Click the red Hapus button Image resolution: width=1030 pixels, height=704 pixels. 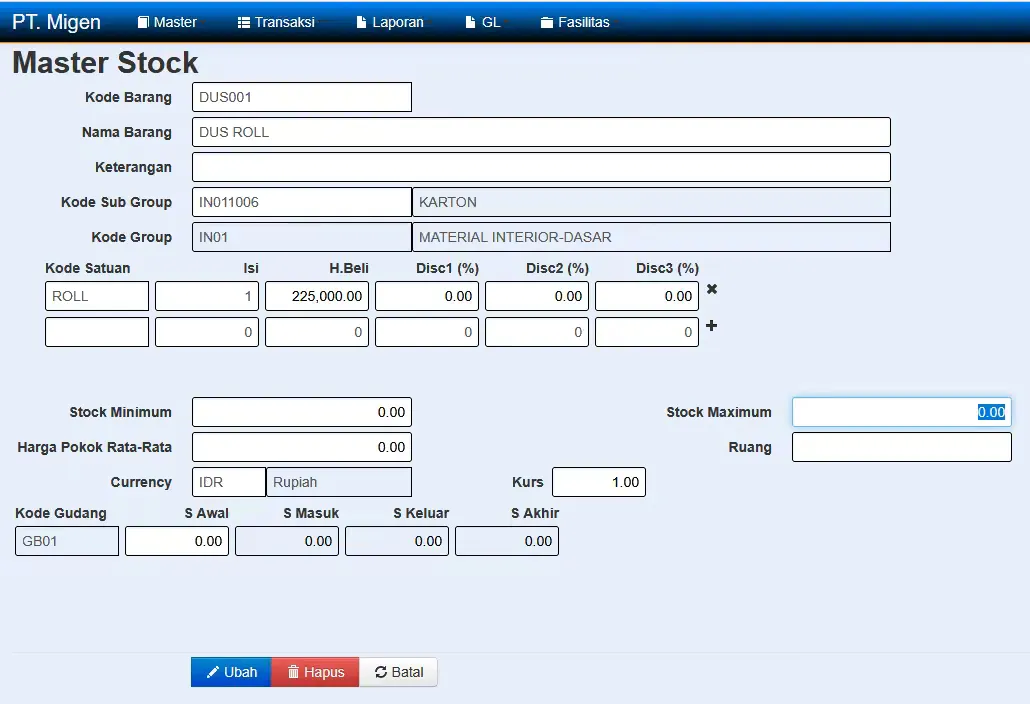point(315,672)
